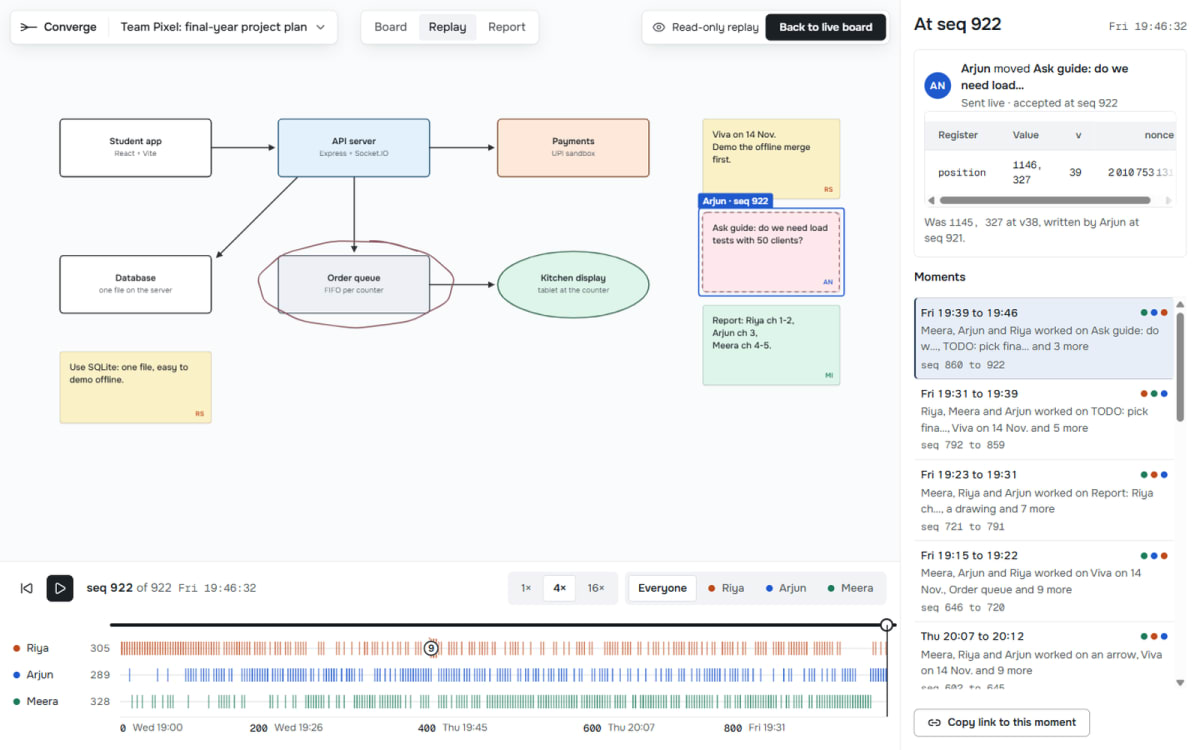
Task: Select the Replay tab
Action: coord(447,27)
